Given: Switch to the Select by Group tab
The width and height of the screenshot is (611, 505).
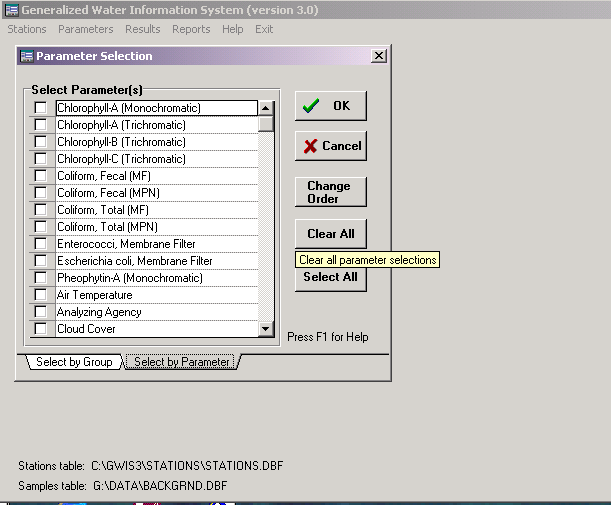Looking at the screenshot, I should pyautogui.click(x=74, y=362).
